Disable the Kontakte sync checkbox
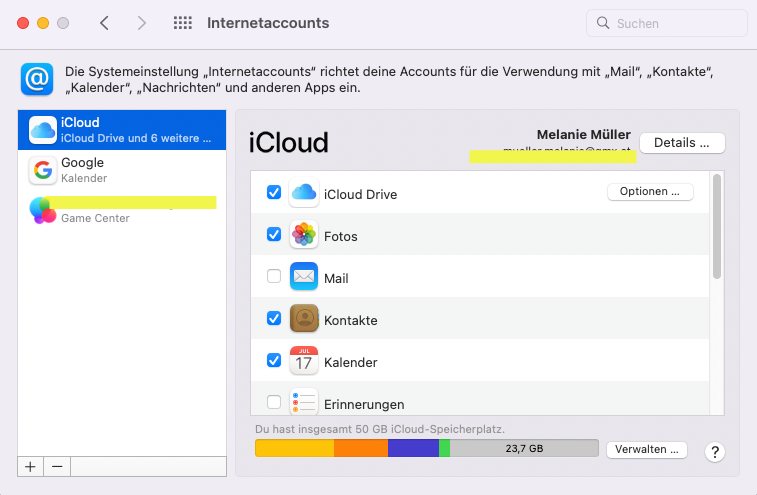Screen dimensions: 757x495 click(274, 319)
